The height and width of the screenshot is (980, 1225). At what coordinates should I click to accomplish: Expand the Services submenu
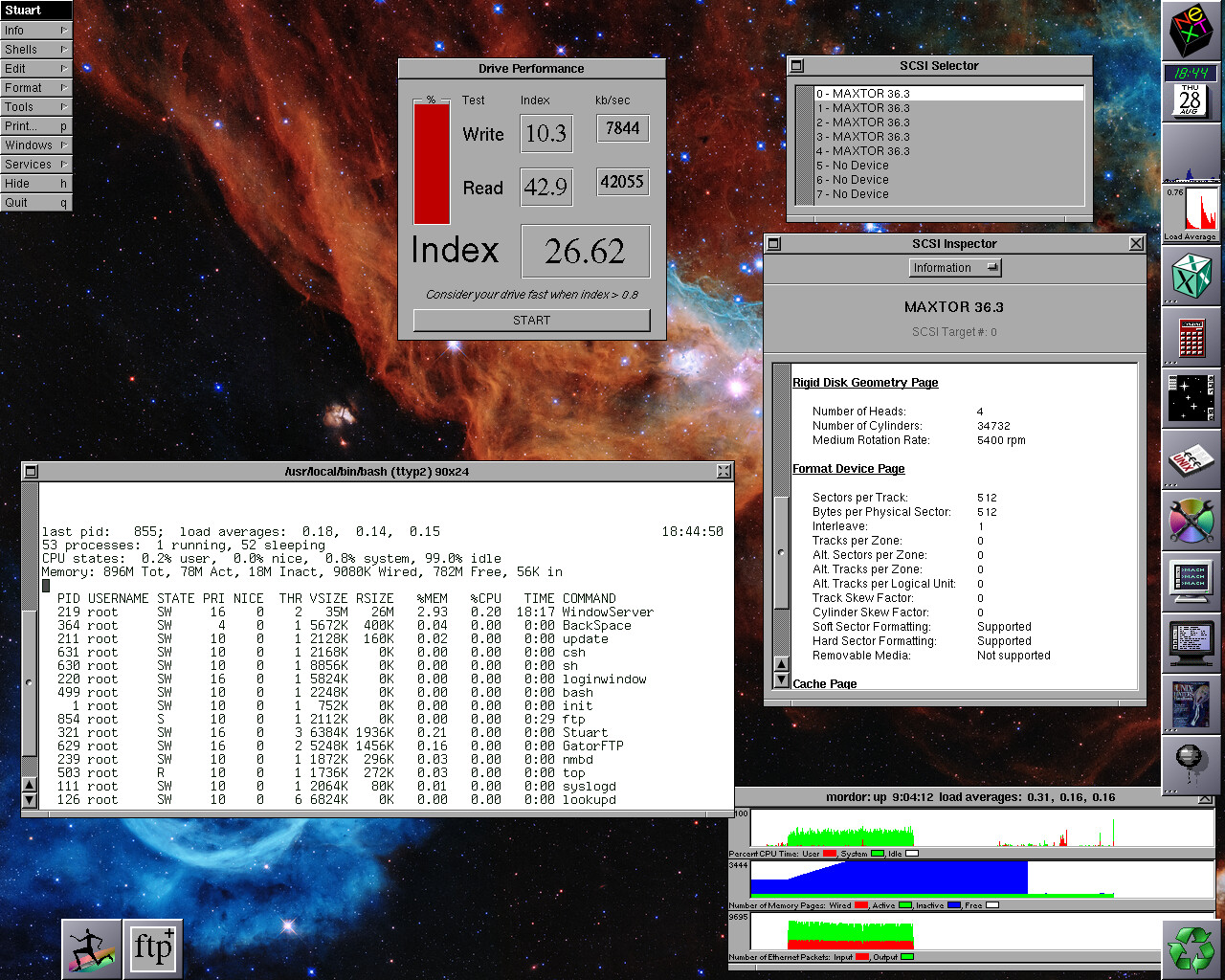[x=35, y=164]
